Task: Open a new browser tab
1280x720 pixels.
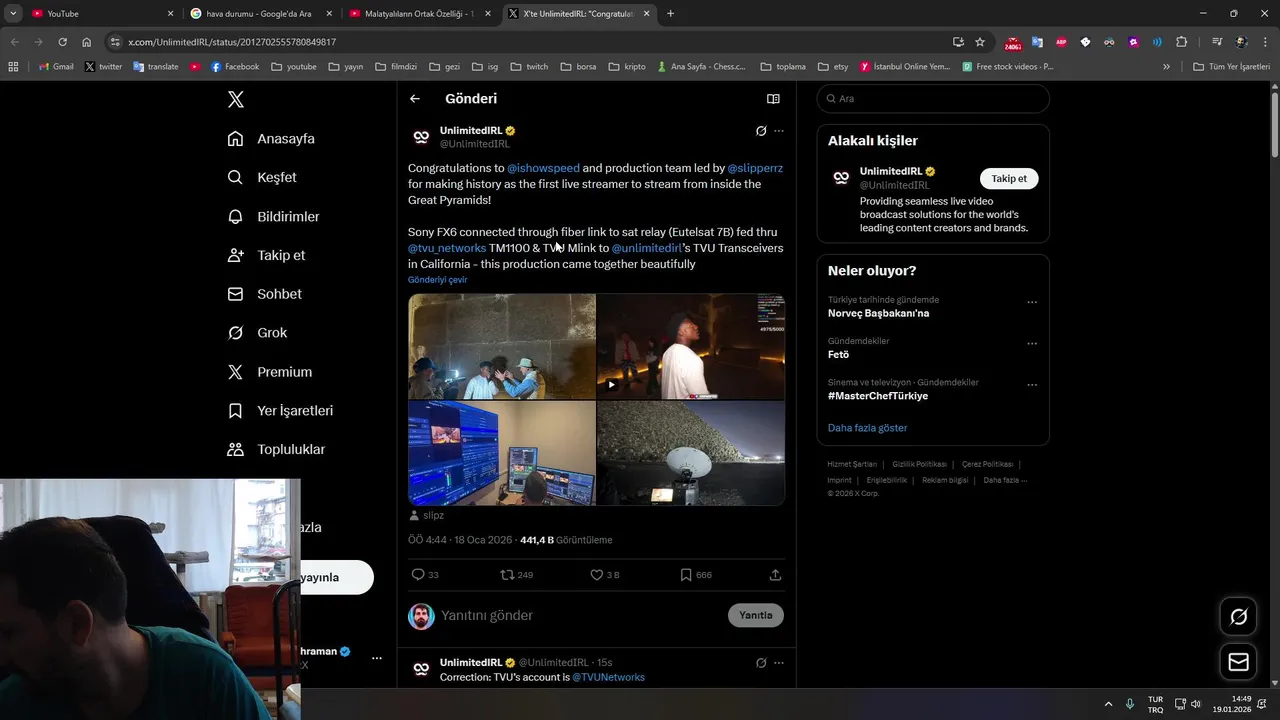Action: [670, 14]
